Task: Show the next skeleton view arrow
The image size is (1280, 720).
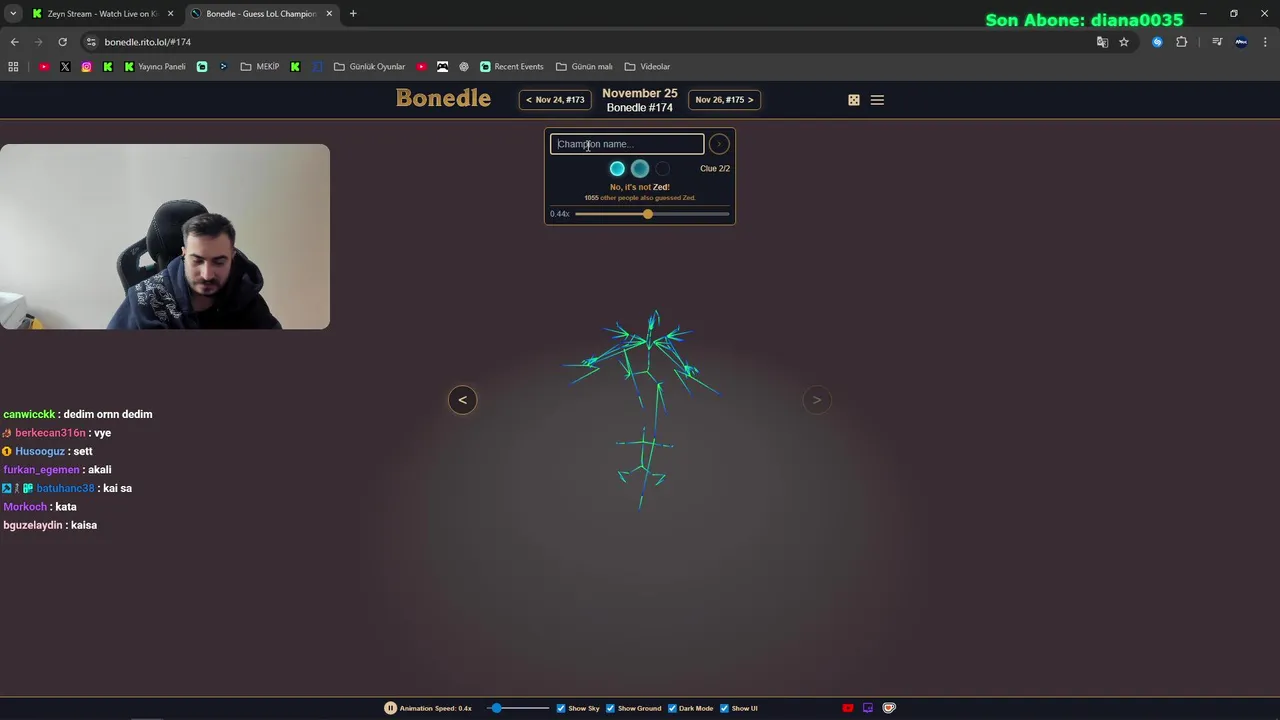Action: point(816,400)
